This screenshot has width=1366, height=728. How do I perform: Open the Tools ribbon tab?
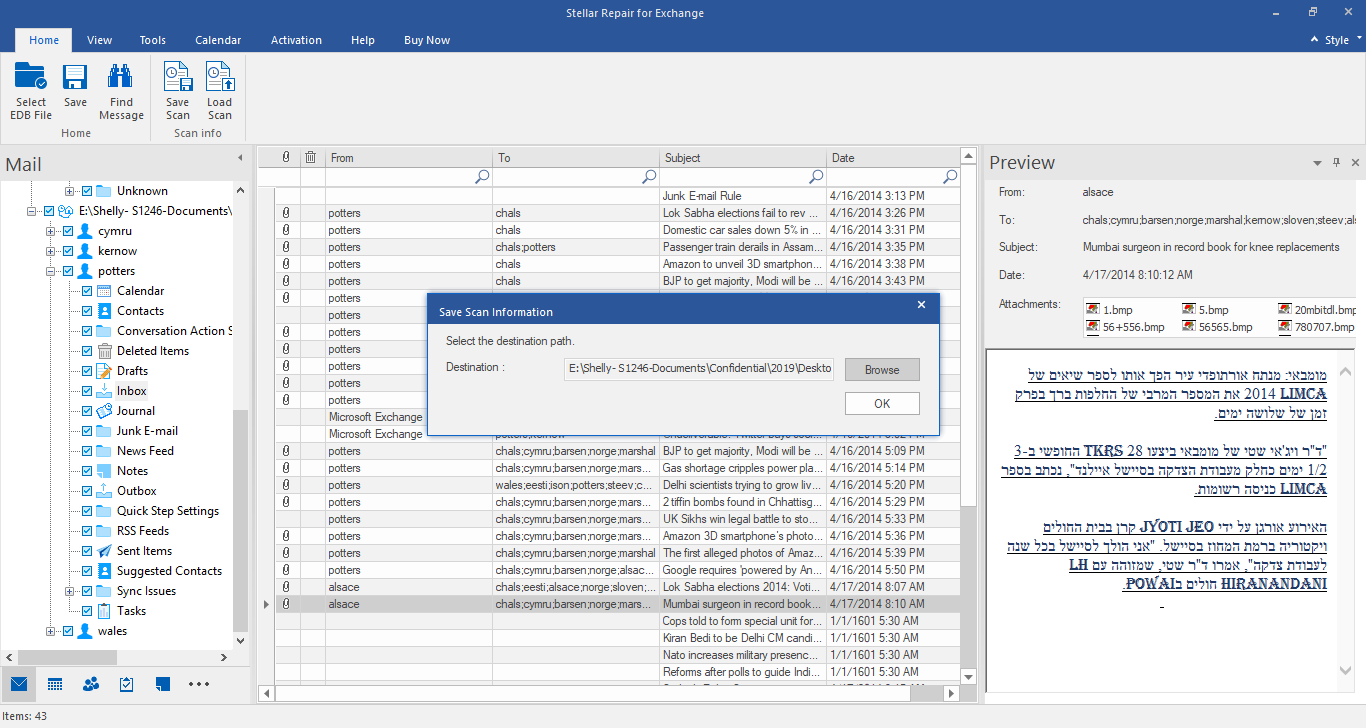pos(153,40)
